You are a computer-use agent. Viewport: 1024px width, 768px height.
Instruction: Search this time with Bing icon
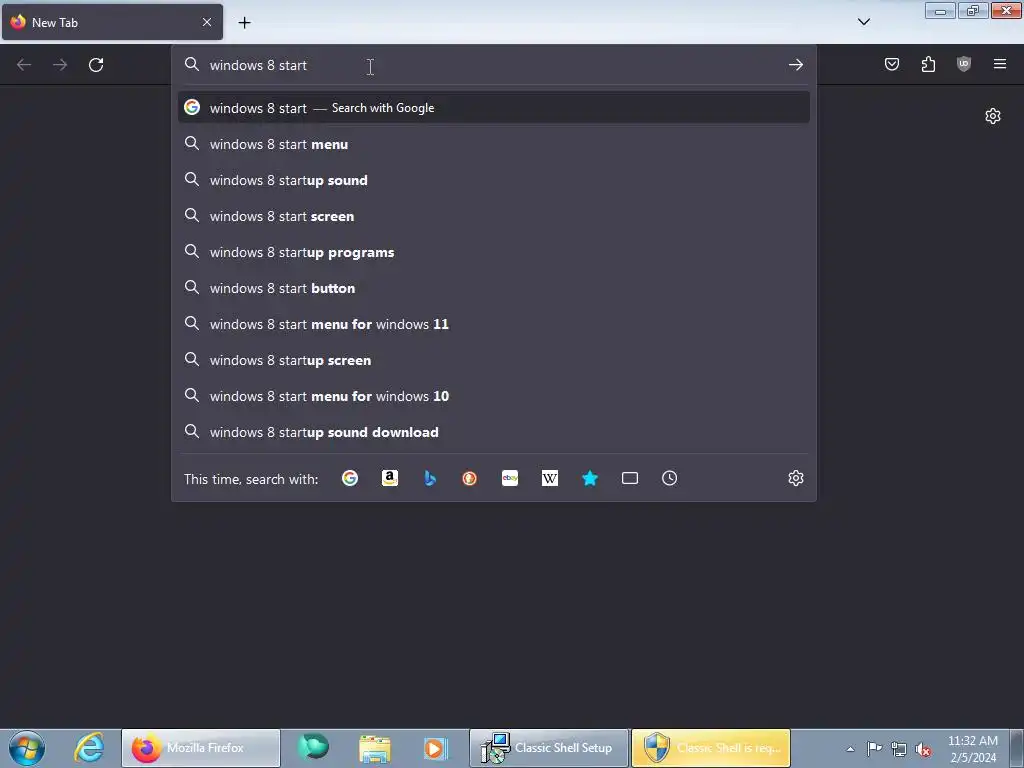point(430,478)
